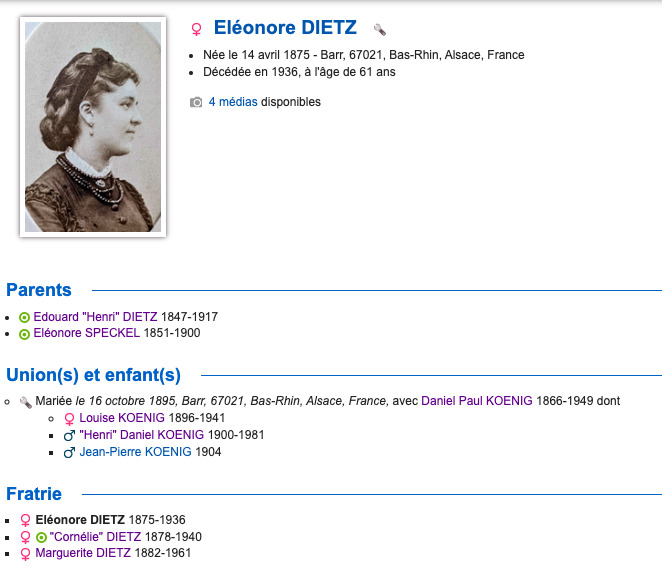Click female symbol next to Louise KOENIG
This screenshot has height=579, width=662.
pyautogui.click(x=69, y=418)
